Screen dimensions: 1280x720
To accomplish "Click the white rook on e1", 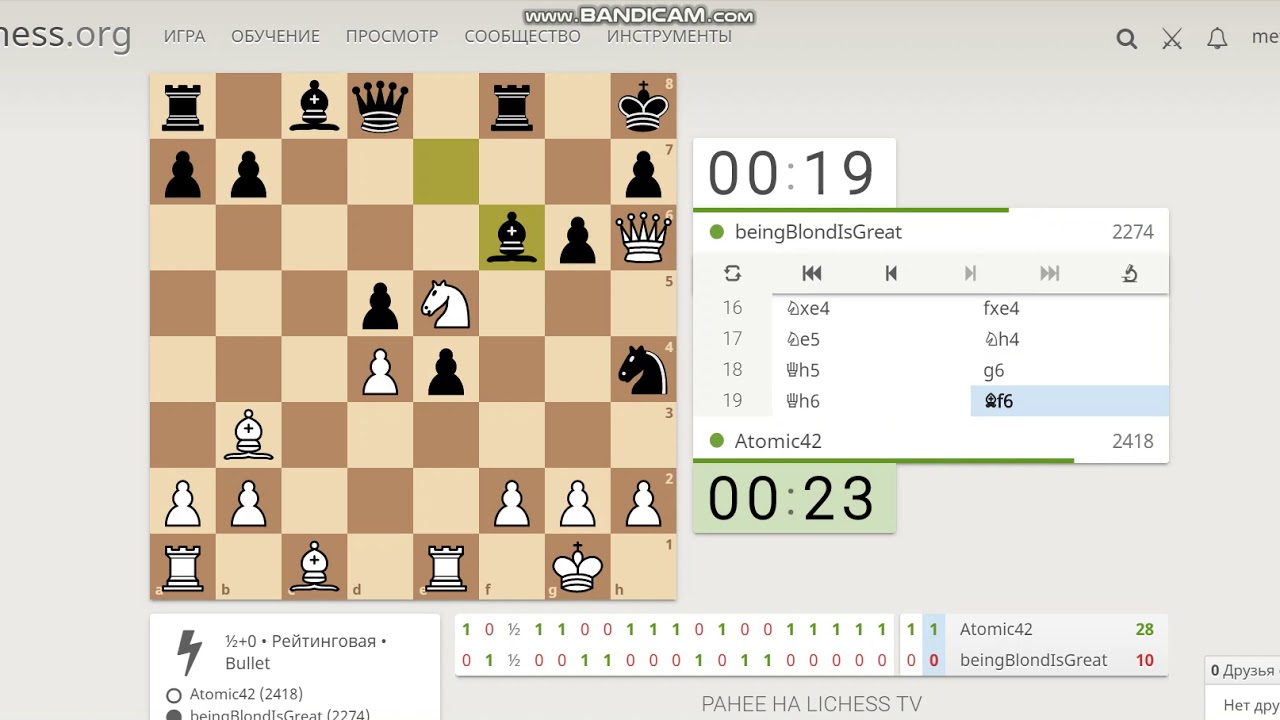I will (446, 567).
